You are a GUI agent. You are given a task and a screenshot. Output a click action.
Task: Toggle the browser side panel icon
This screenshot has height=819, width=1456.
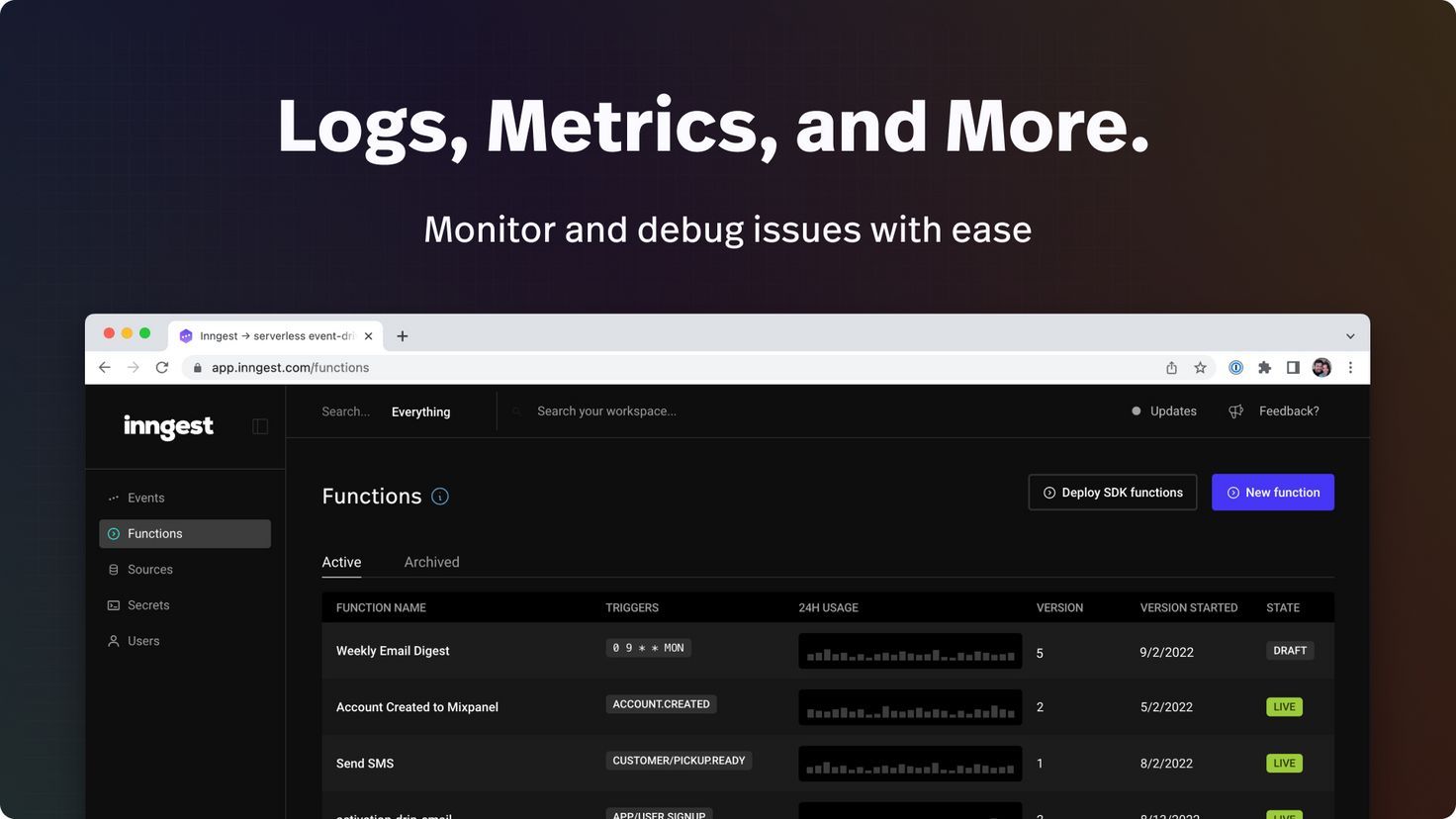(1293, 367)
